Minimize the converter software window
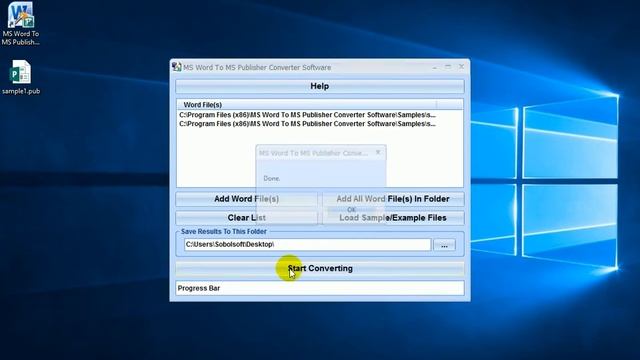640x360 pixels. (435, 67)
